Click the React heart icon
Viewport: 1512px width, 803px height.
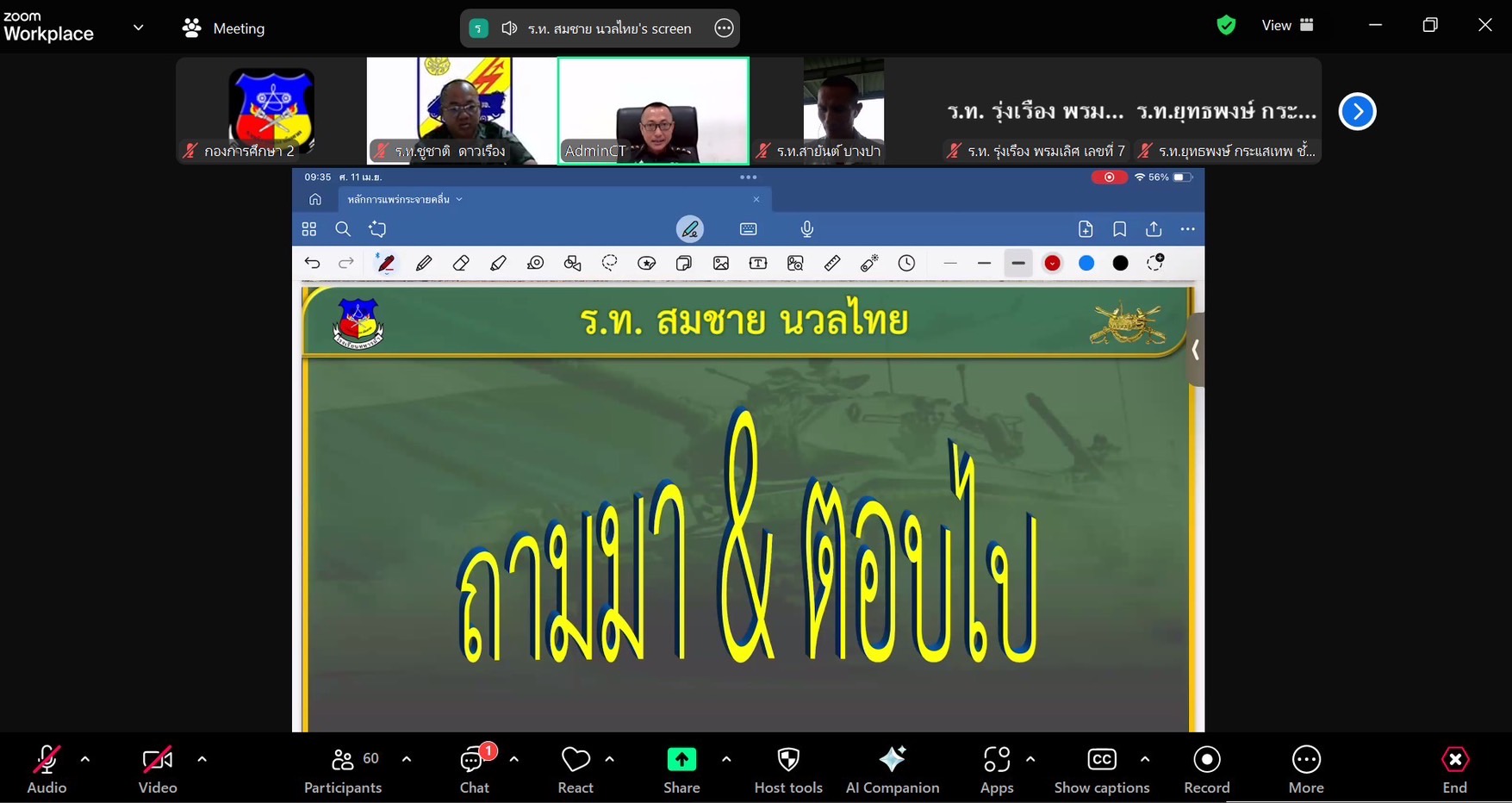575,769
